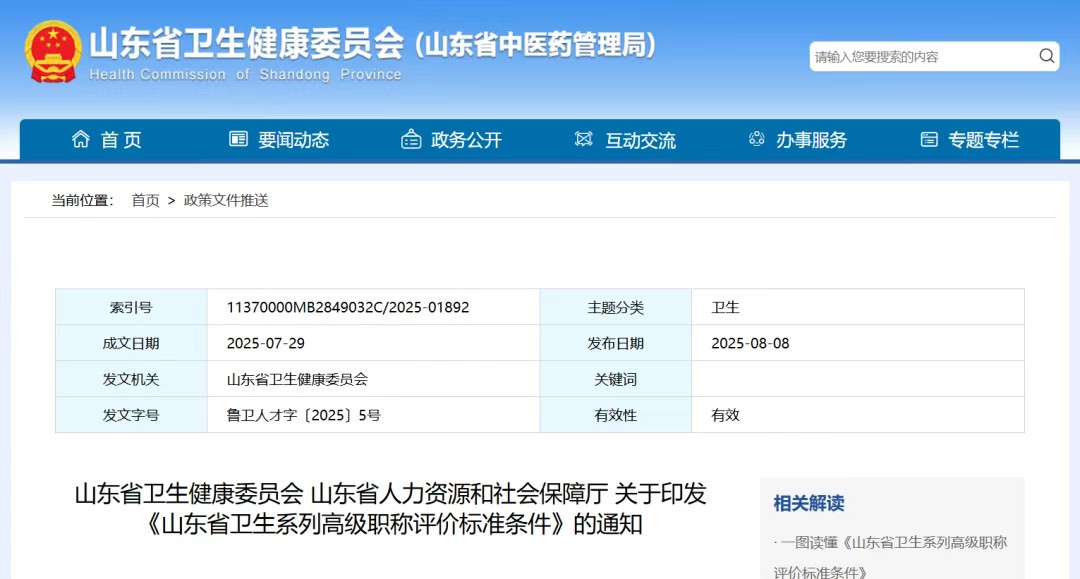Click the 关键词 label cell

[x=616, y=379]
